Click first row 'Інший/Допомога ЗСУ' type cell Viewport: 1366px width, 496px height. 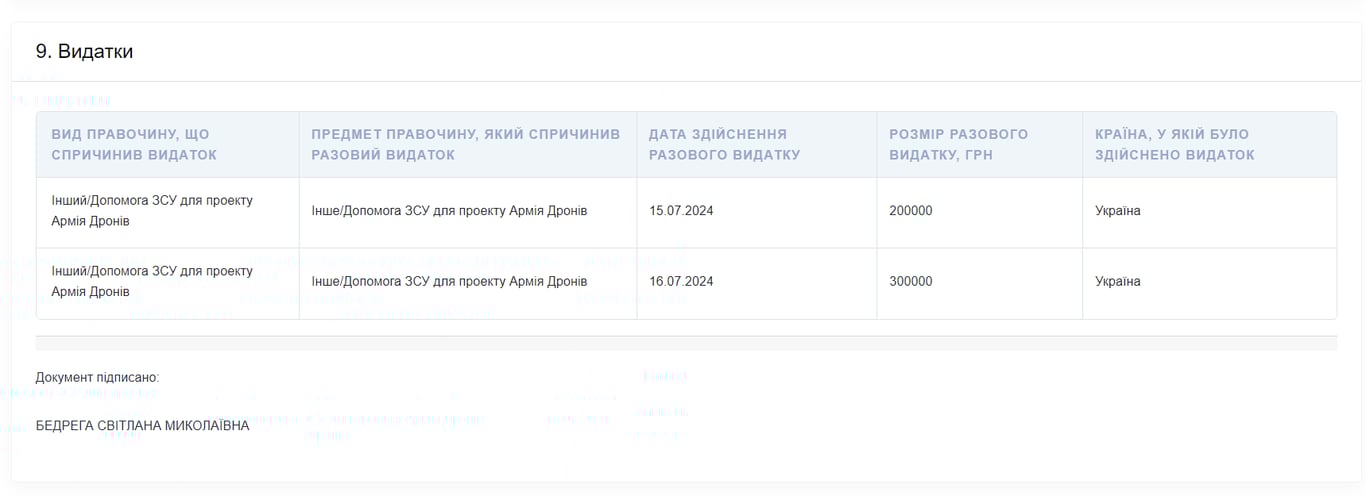point(152,211)
